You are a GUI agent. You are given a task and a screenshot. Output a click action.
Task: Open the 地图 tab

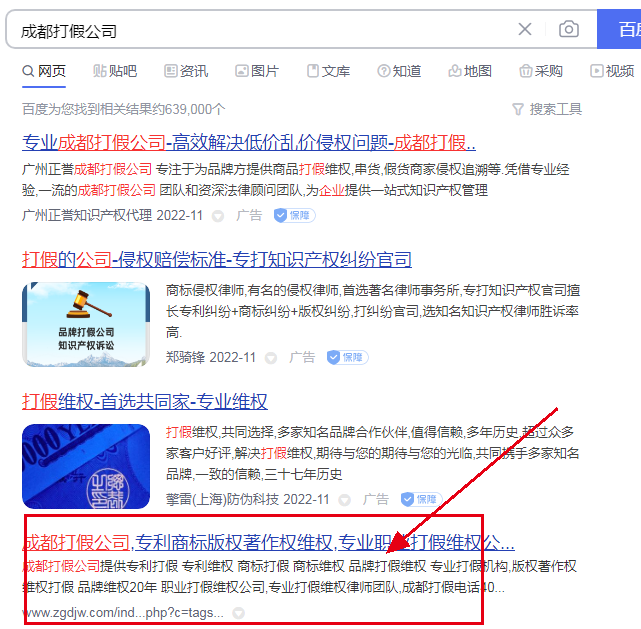(470, 71)
